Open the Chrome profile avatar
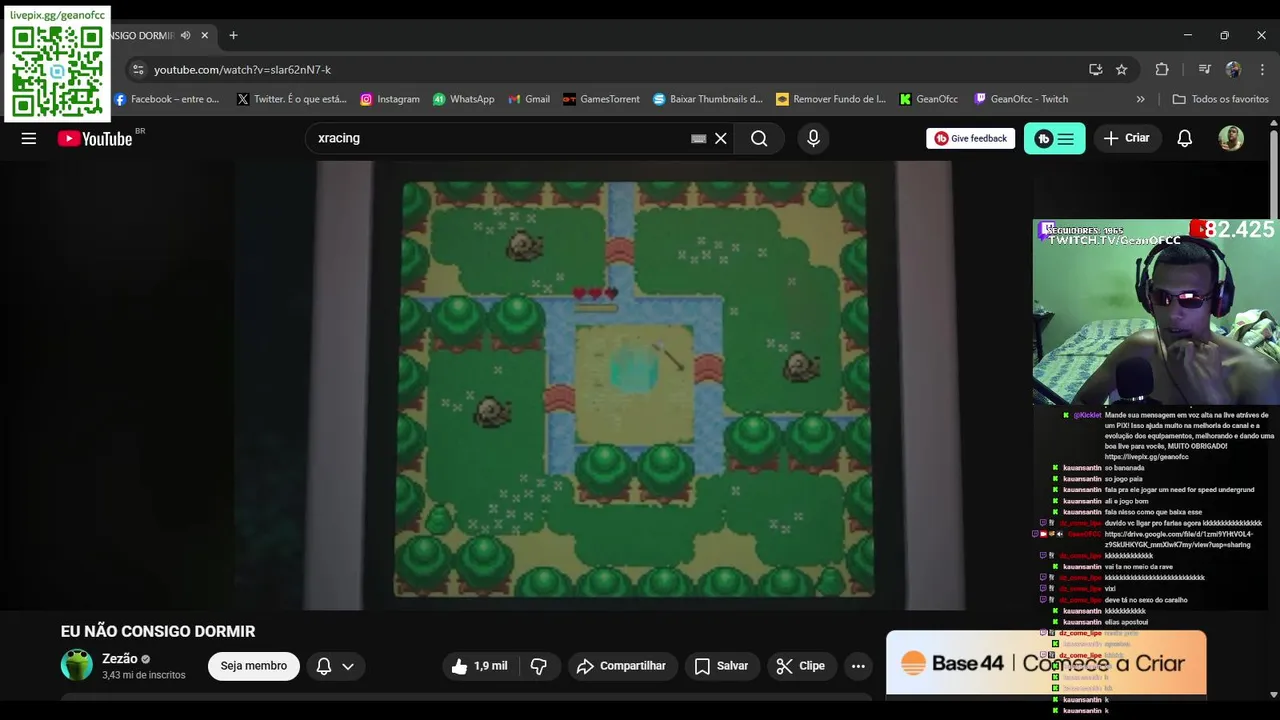The width and height of the screenshot is (1280, 720). coord(1233,70)
